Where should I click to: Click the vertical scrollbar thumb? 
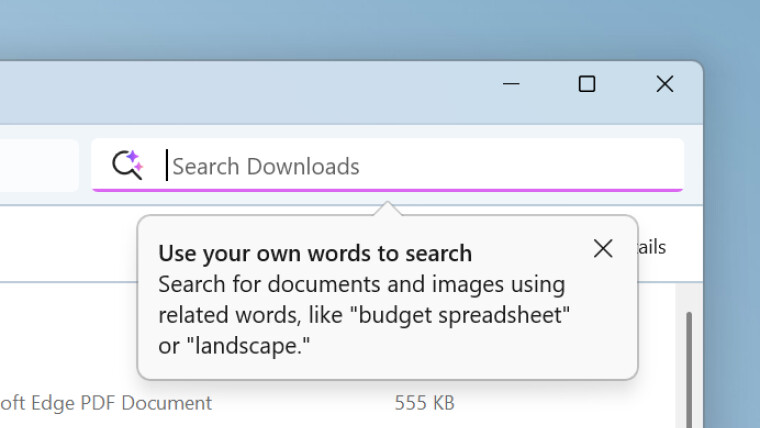(x=689, y=370)
